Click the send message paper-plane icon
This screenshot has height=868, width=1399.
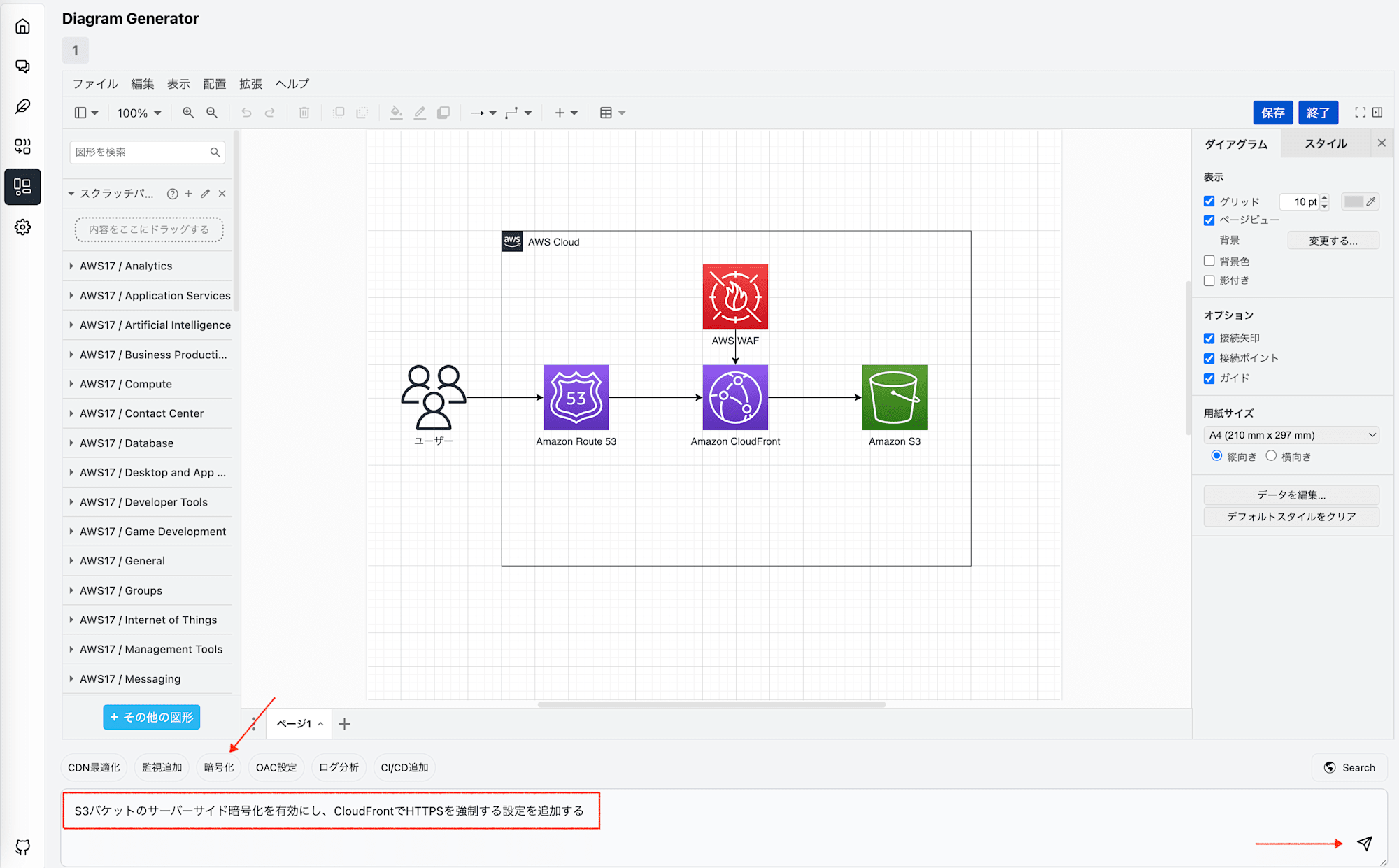point(1364,843)
